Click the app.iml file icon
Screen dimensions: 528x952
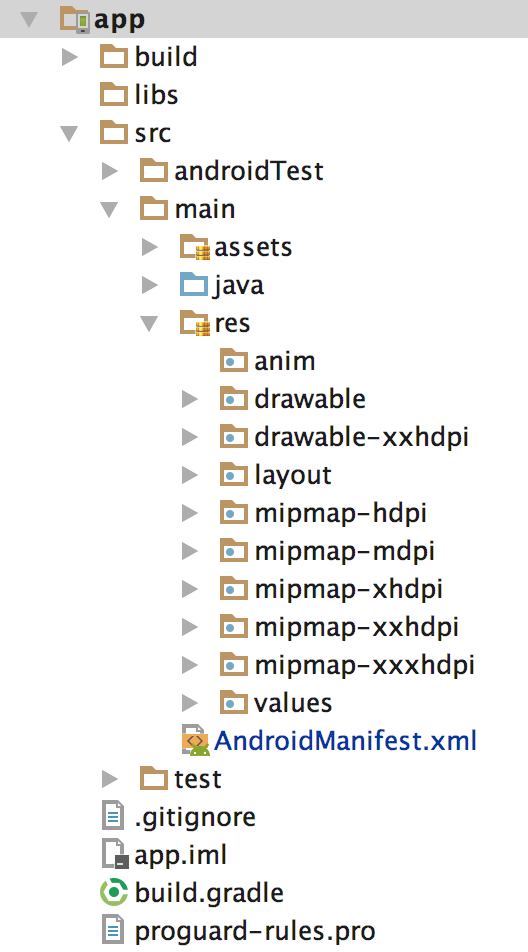[x=115, y=855]
